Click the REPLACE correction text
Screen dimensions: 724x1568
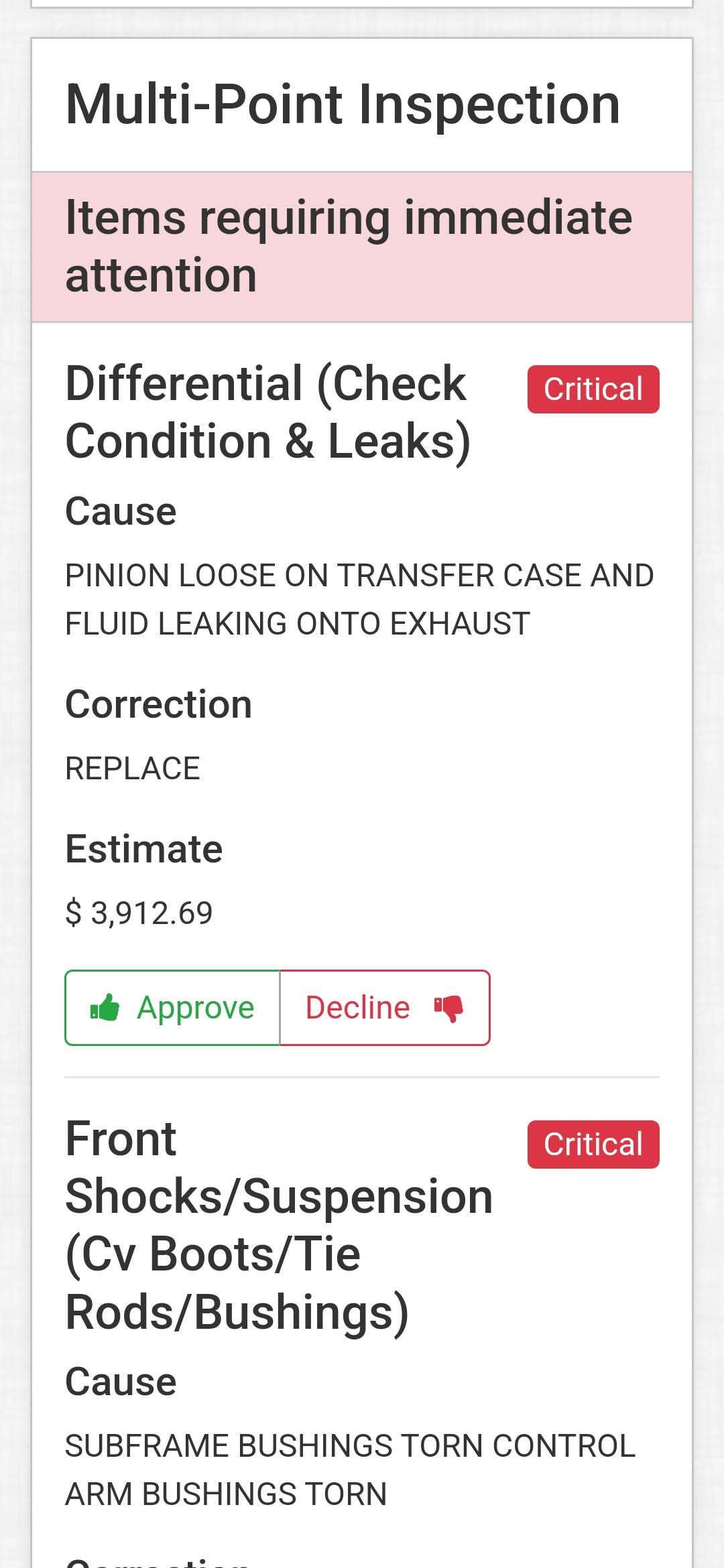(133, 768)
